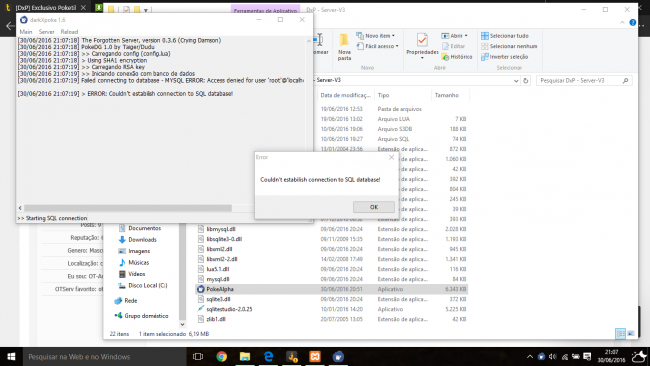Sort by Data de modificação column

[345, 95]
